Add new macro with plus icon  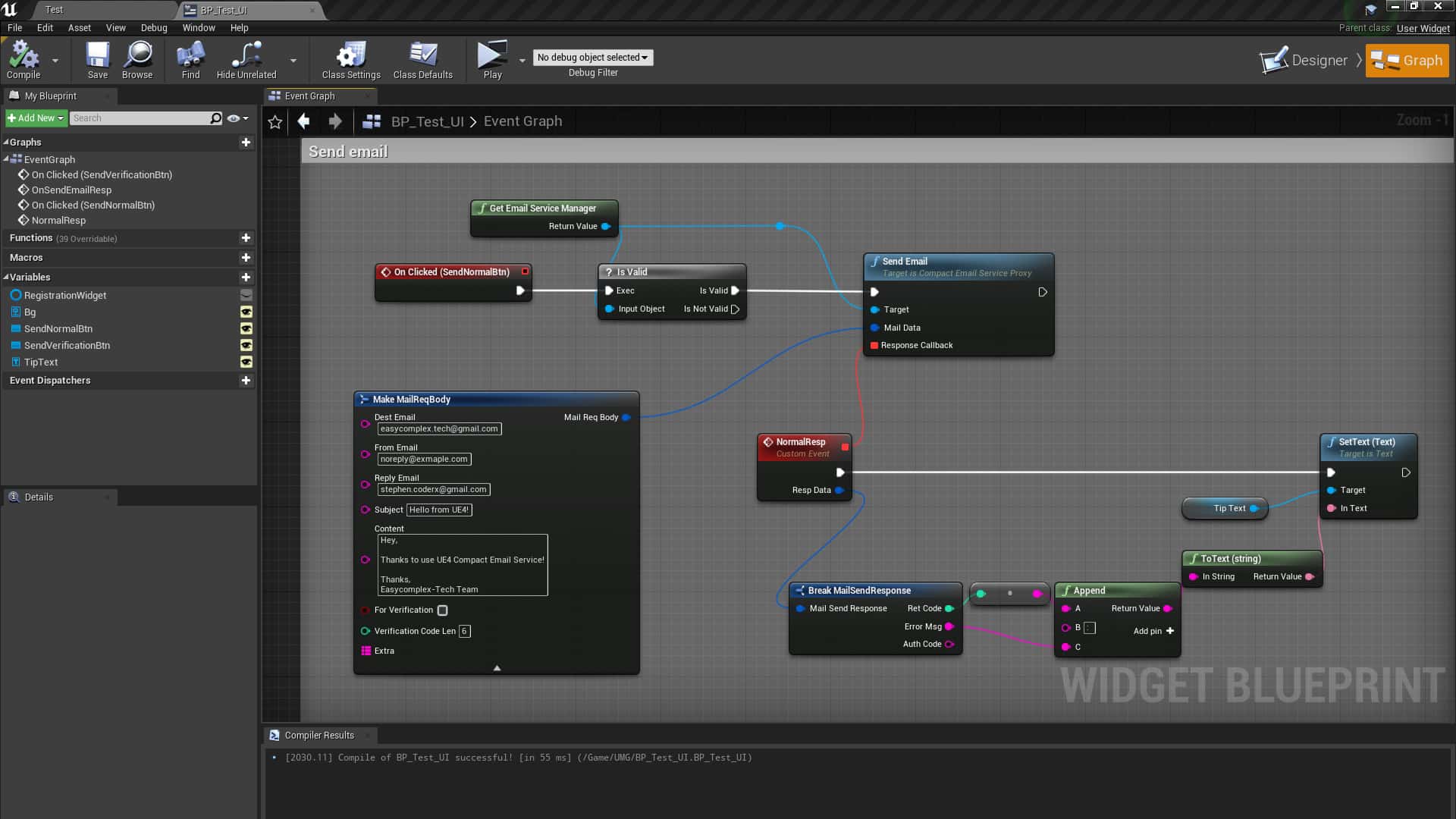click(x=246, y=258)
